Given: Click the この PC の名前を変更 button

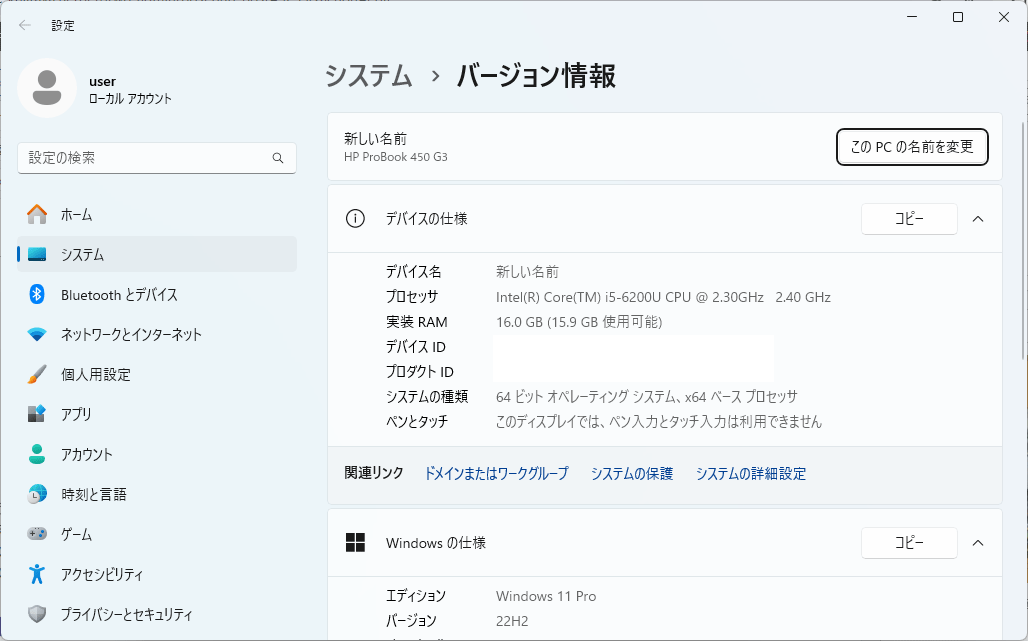Looking at the screenshot, I should 911,146.
